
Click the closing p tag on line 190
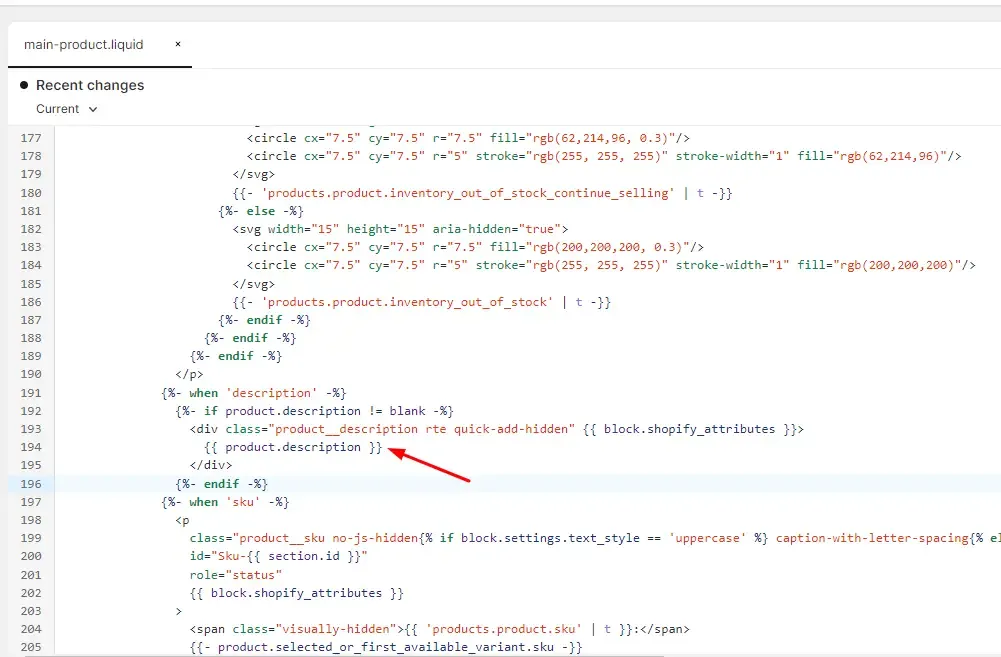click(x=190, y=374)
